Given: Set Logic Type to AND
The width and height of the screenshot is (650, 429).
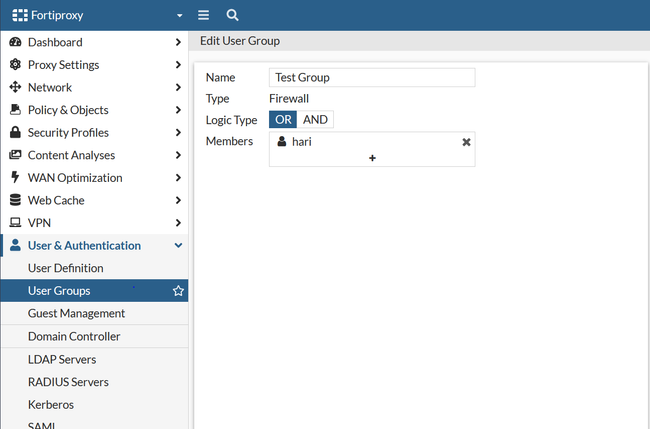Looking at the screenshot, I should tap(315, 120).
